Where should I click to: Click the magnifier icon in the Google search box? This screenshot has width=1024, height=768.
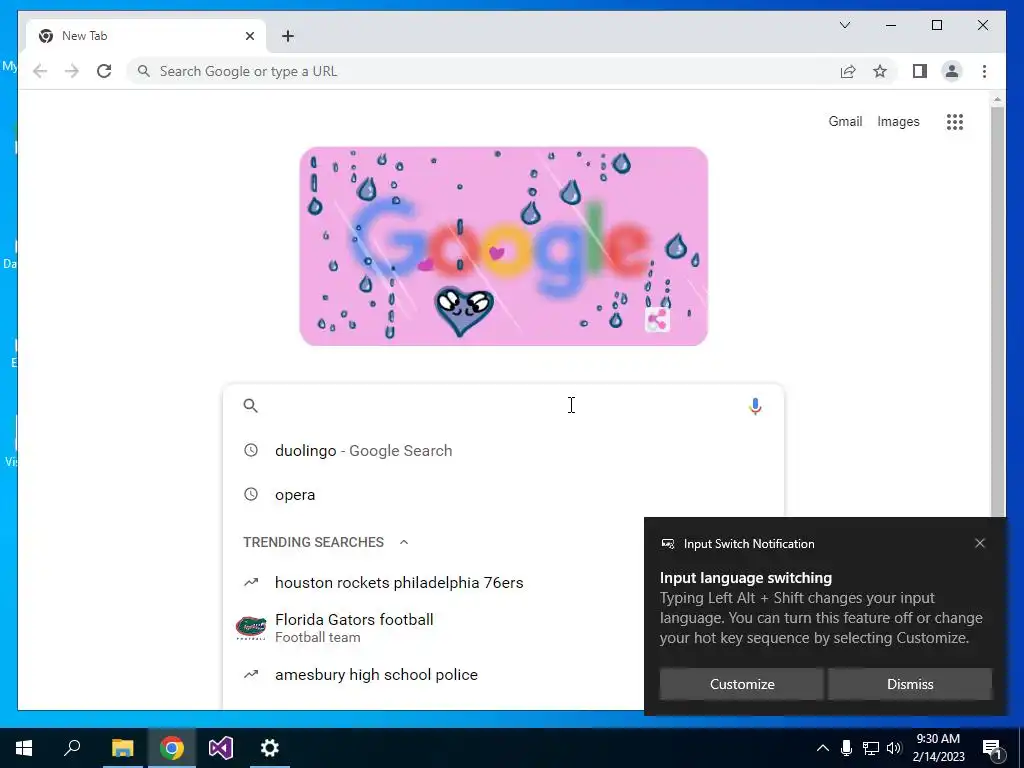click(251, 406)
